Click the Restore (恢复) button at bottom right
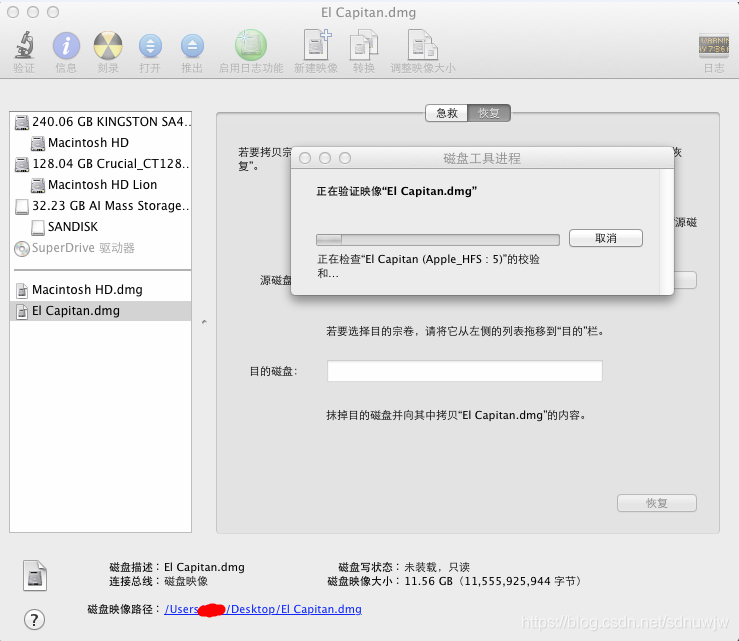Screen dimensions: 739x641 [x=657, y=503]
